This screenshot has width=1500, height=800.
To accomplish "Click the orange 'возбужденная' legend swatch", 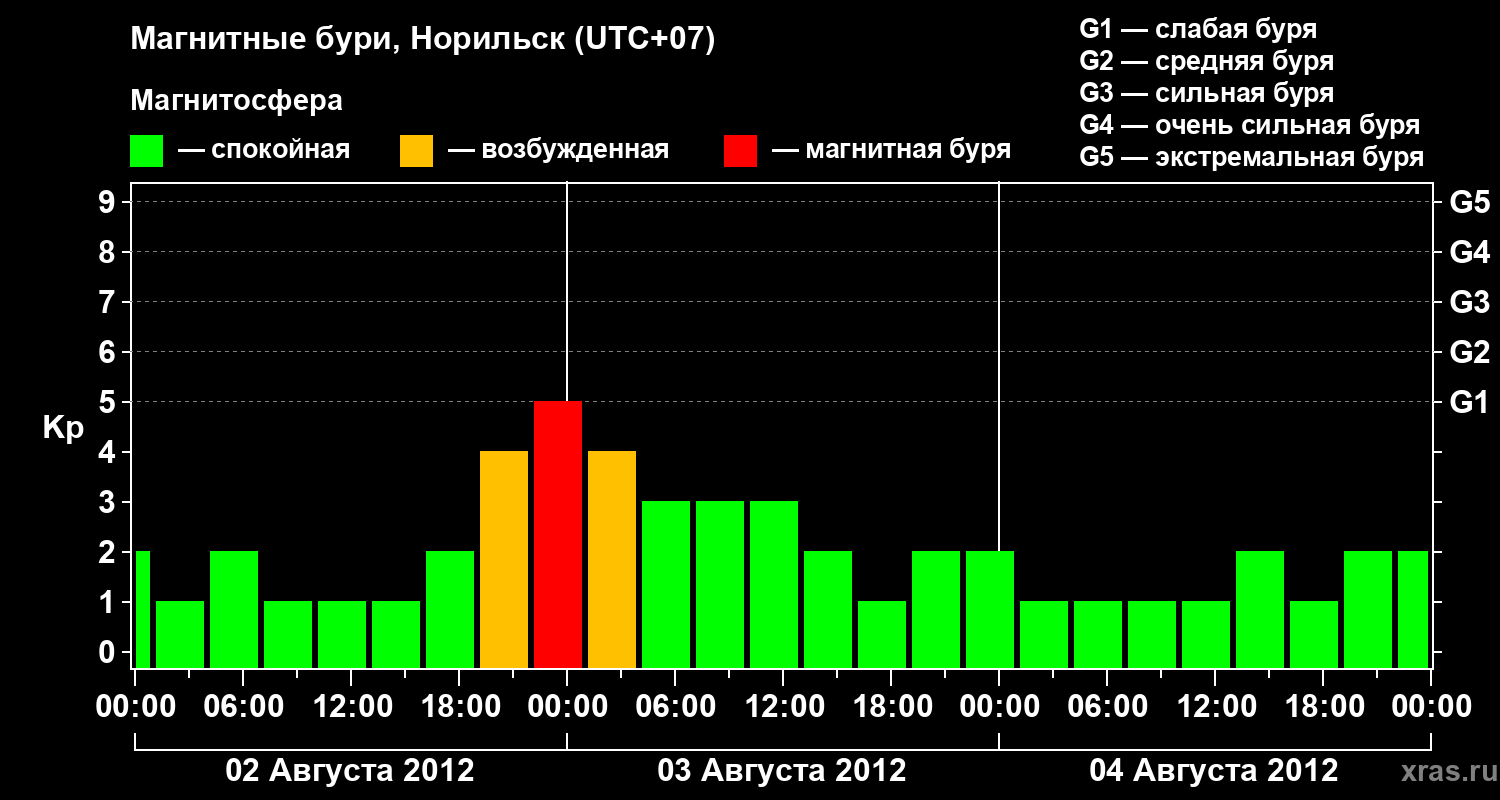I will tap(416, 151).
